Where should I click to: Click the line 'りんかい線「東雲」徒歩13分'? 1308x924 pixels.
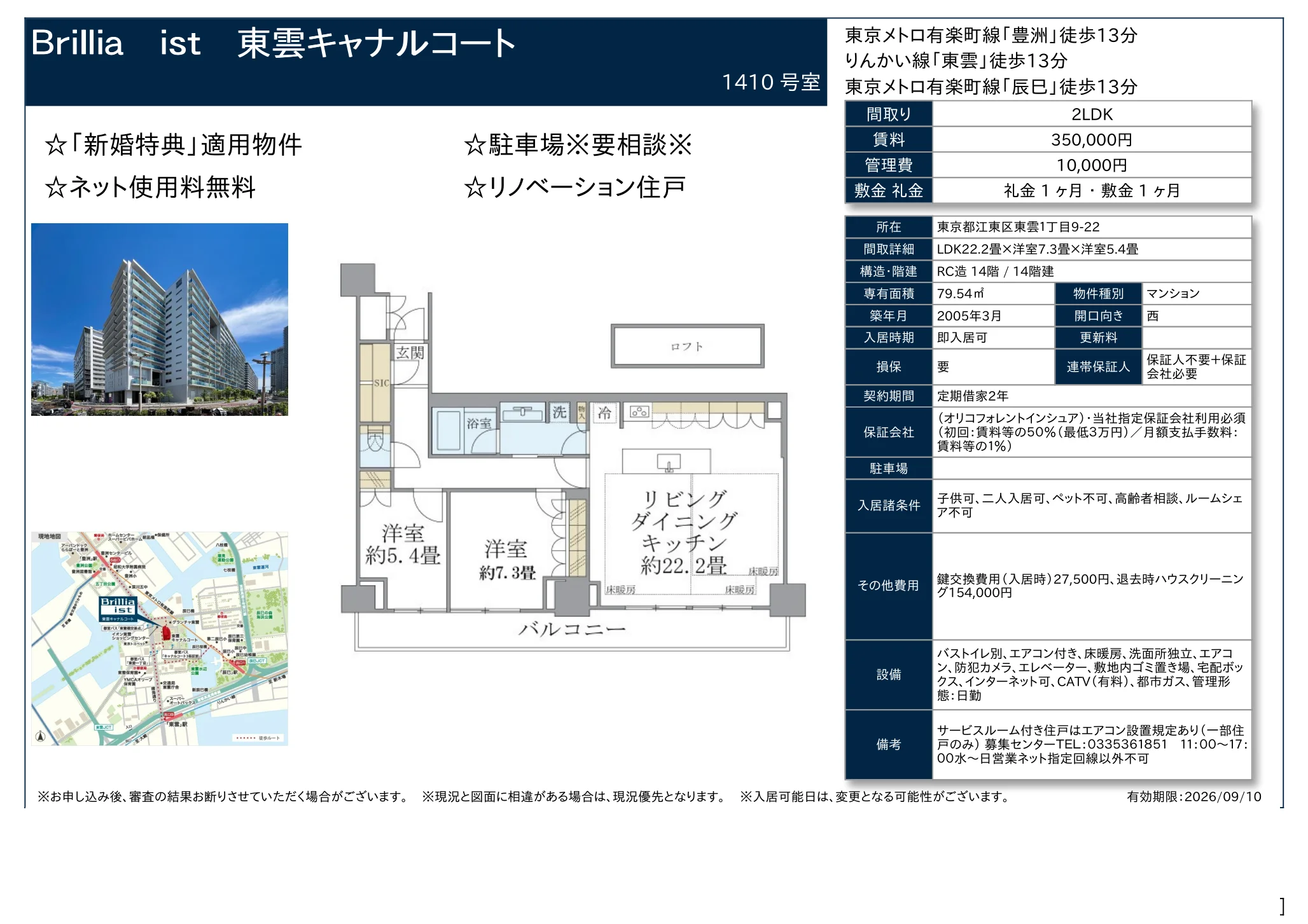[956, 60]
